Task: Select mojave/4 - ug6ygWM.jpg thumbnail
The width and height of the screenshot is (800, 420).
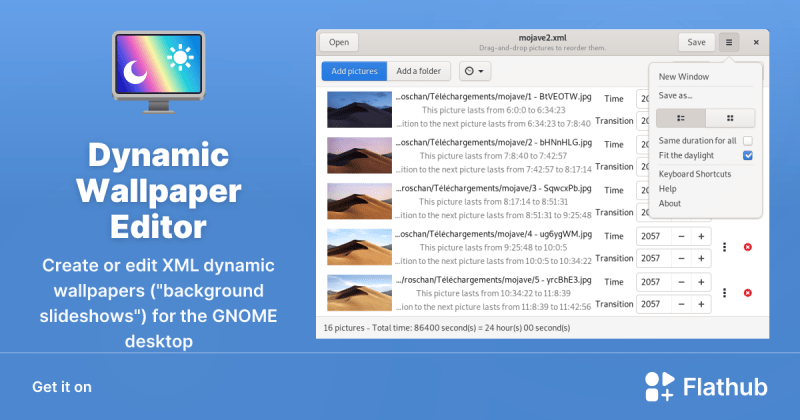Action: (x=359, y=247)
